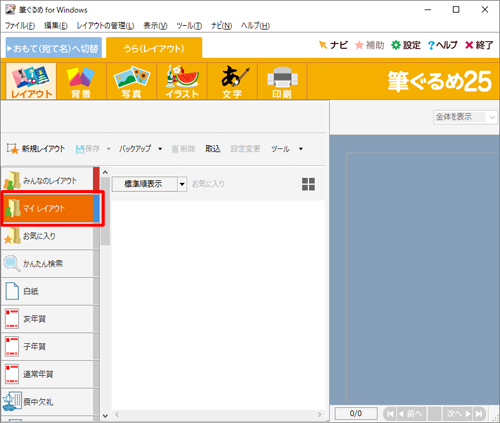500x423 pixels.
Task: Click the お気に入り filter label
Action: click(x=208, y=184)
